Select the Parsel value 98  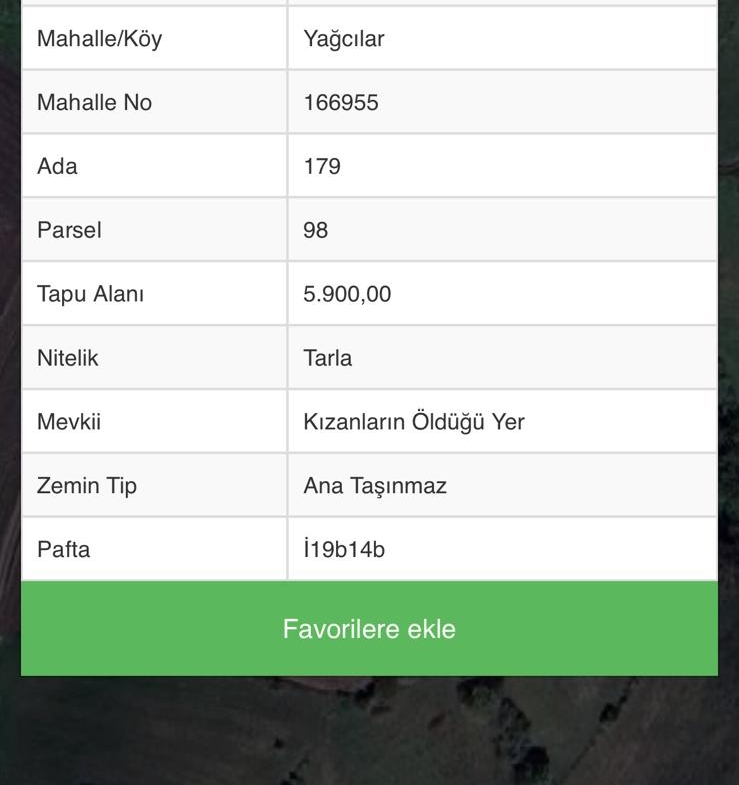[316, 230]
